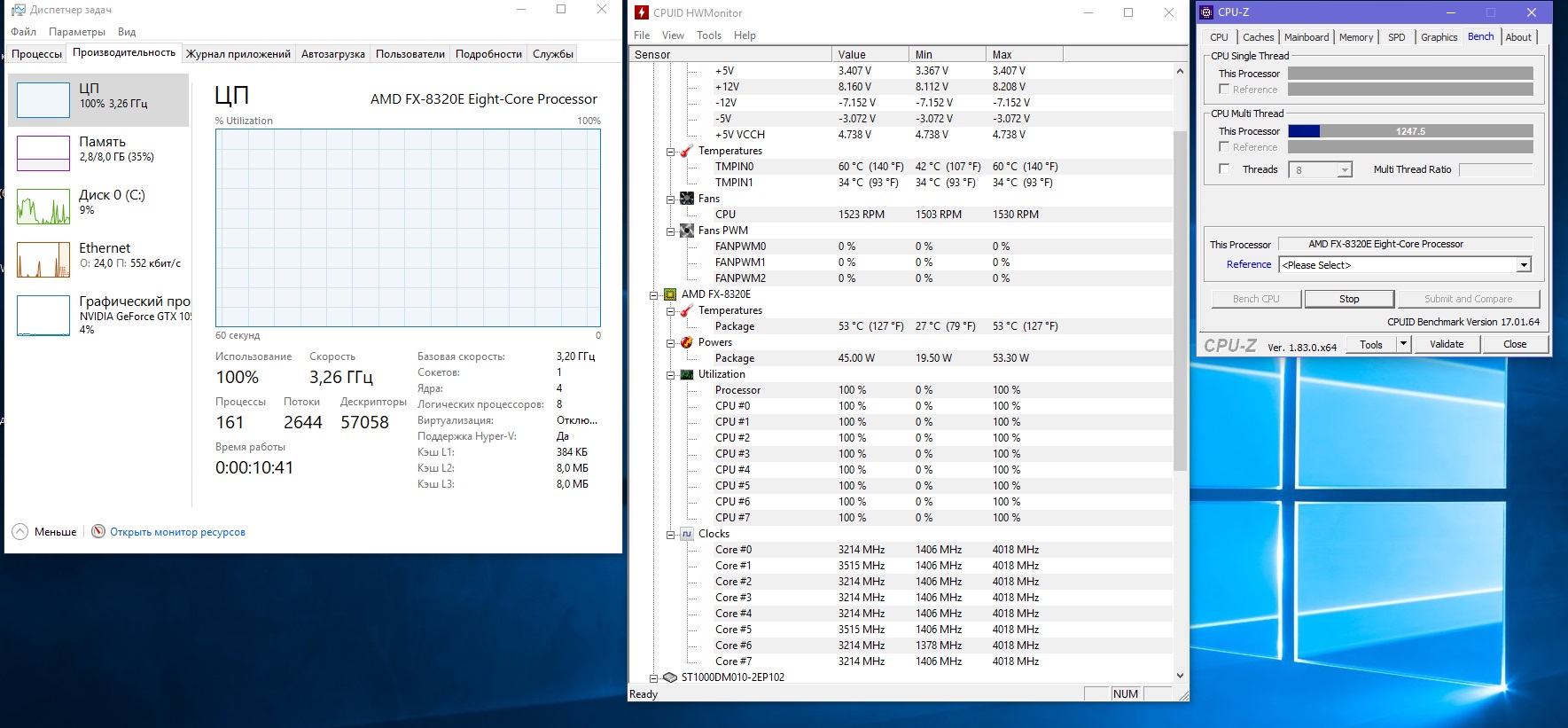Enable Reference checkbox under CPU Multi Thread

(x=1224, y=147)
